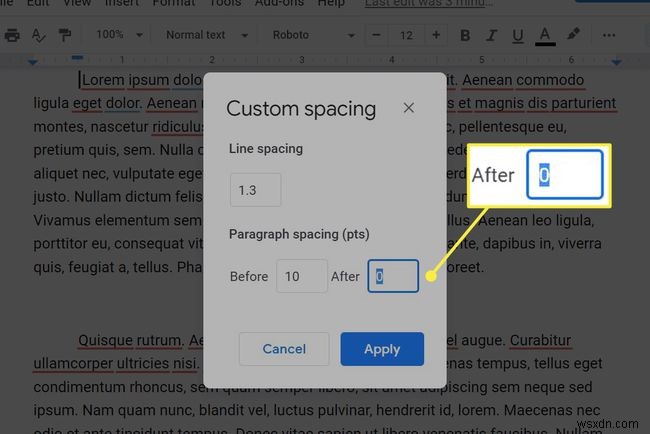Click the left indent marker on ruler

pyautogui.click(x=33, y=62)
